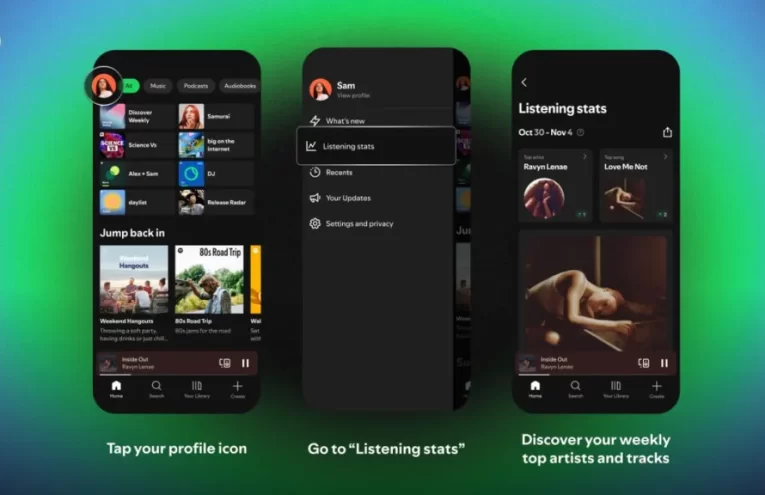Open connect devices icon on right phone
Image resolution: width=765 pixels, height=495 pixels.
pos(644,363)
